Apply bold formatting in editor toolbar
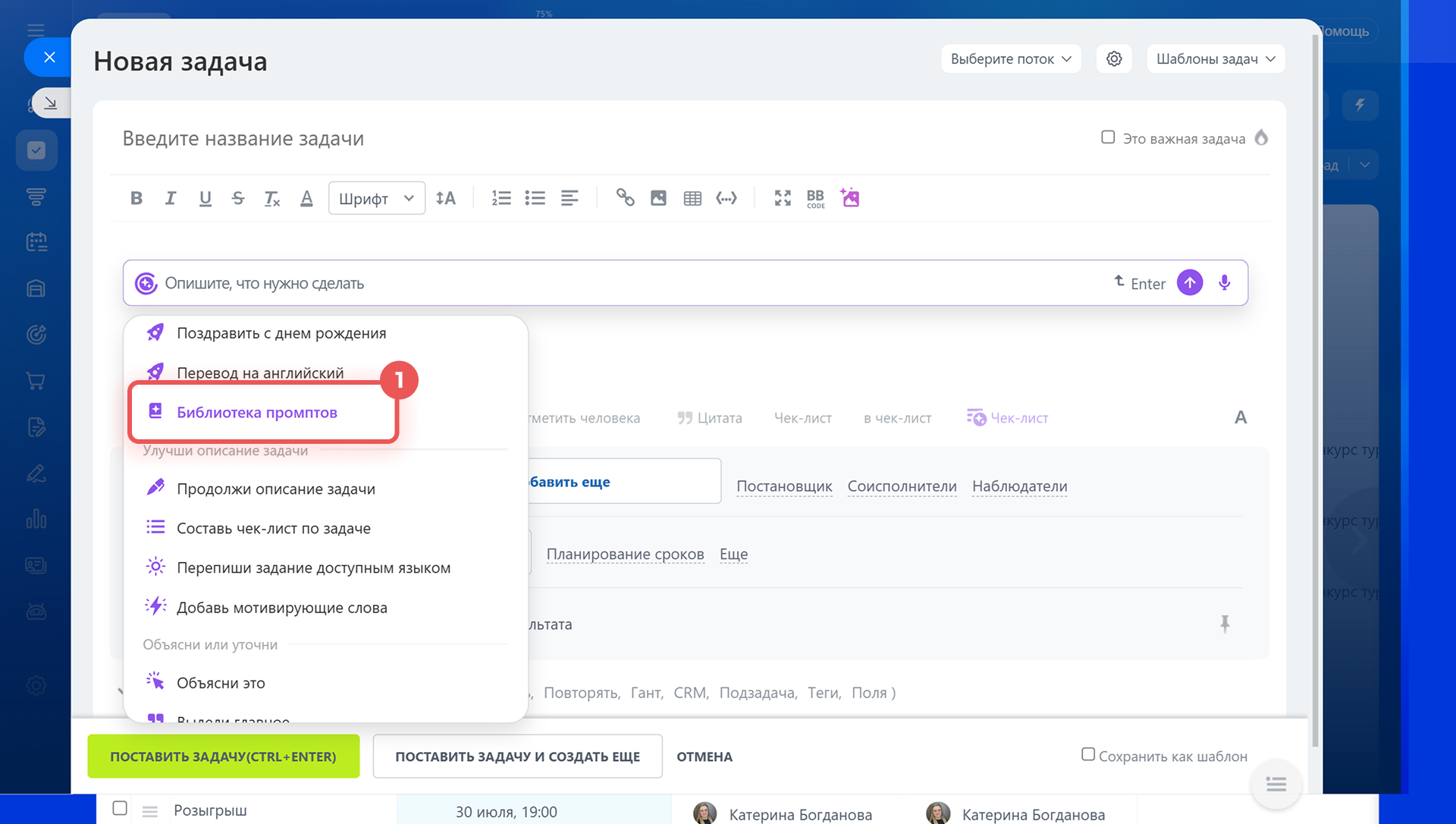Image resolution: width=1456 pixels, height=824 pixels. [x=136, y=198]
